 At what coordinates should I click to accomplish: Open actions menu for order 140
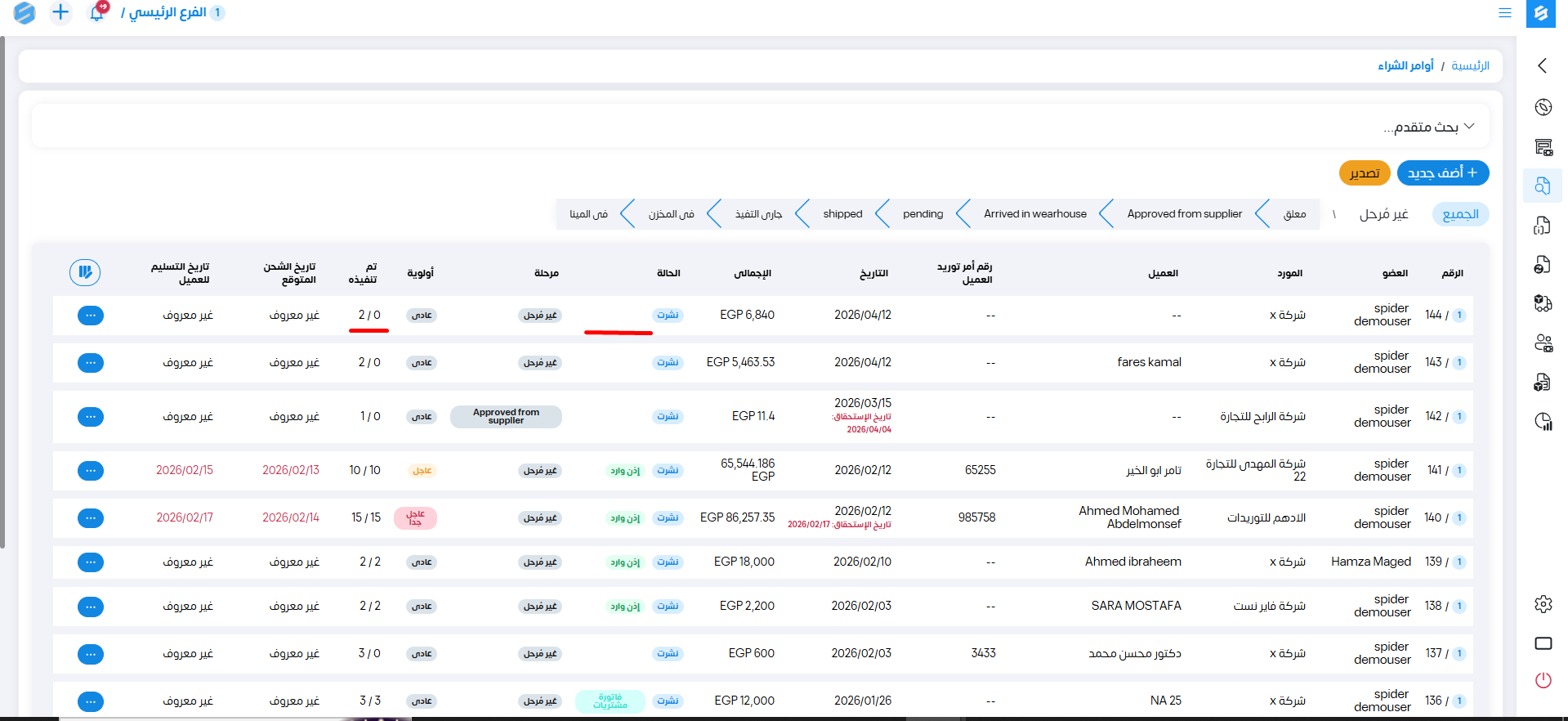click(91, 518)
